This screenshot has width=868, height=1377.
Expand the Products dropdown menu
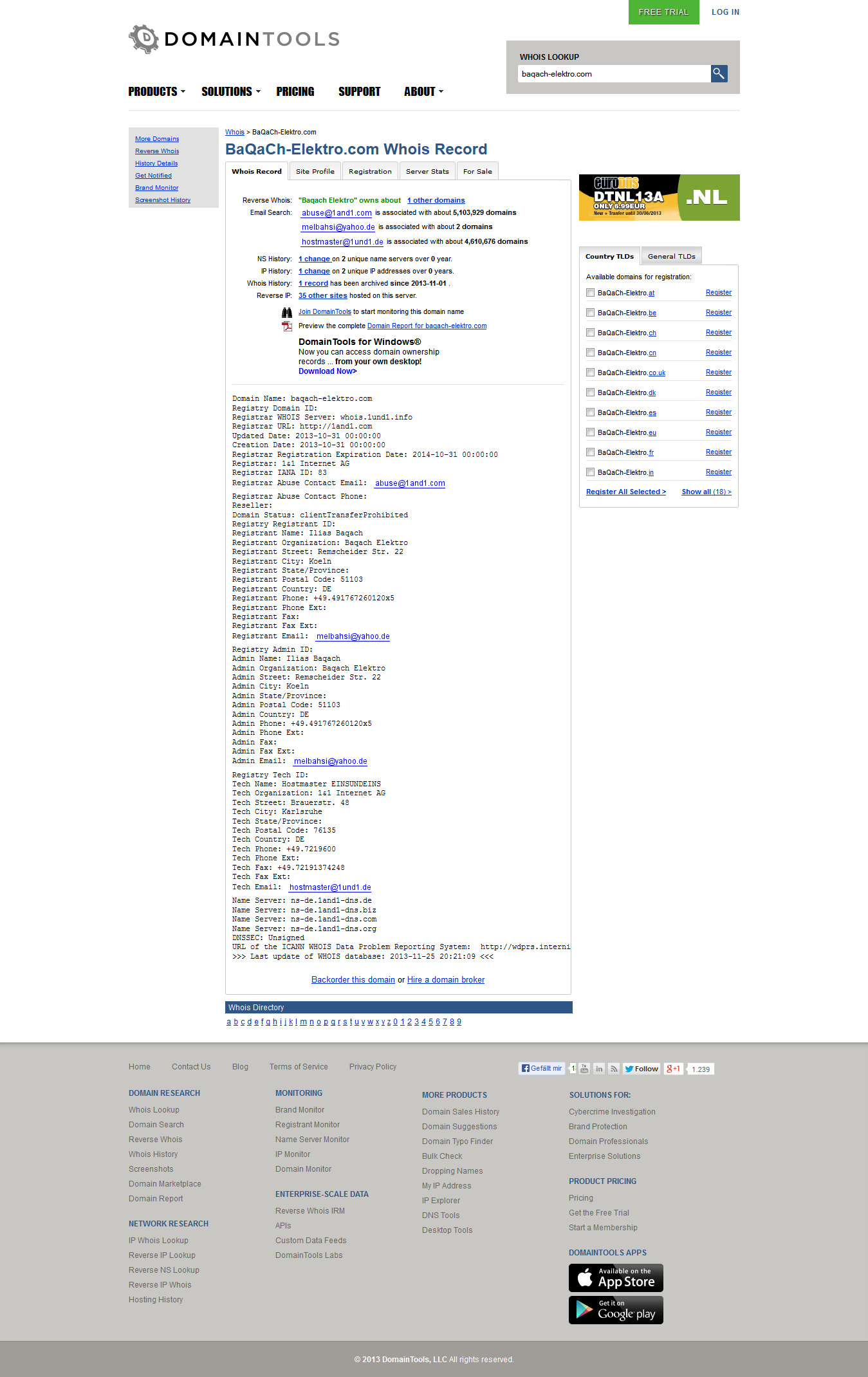click(x=156, y=91)
